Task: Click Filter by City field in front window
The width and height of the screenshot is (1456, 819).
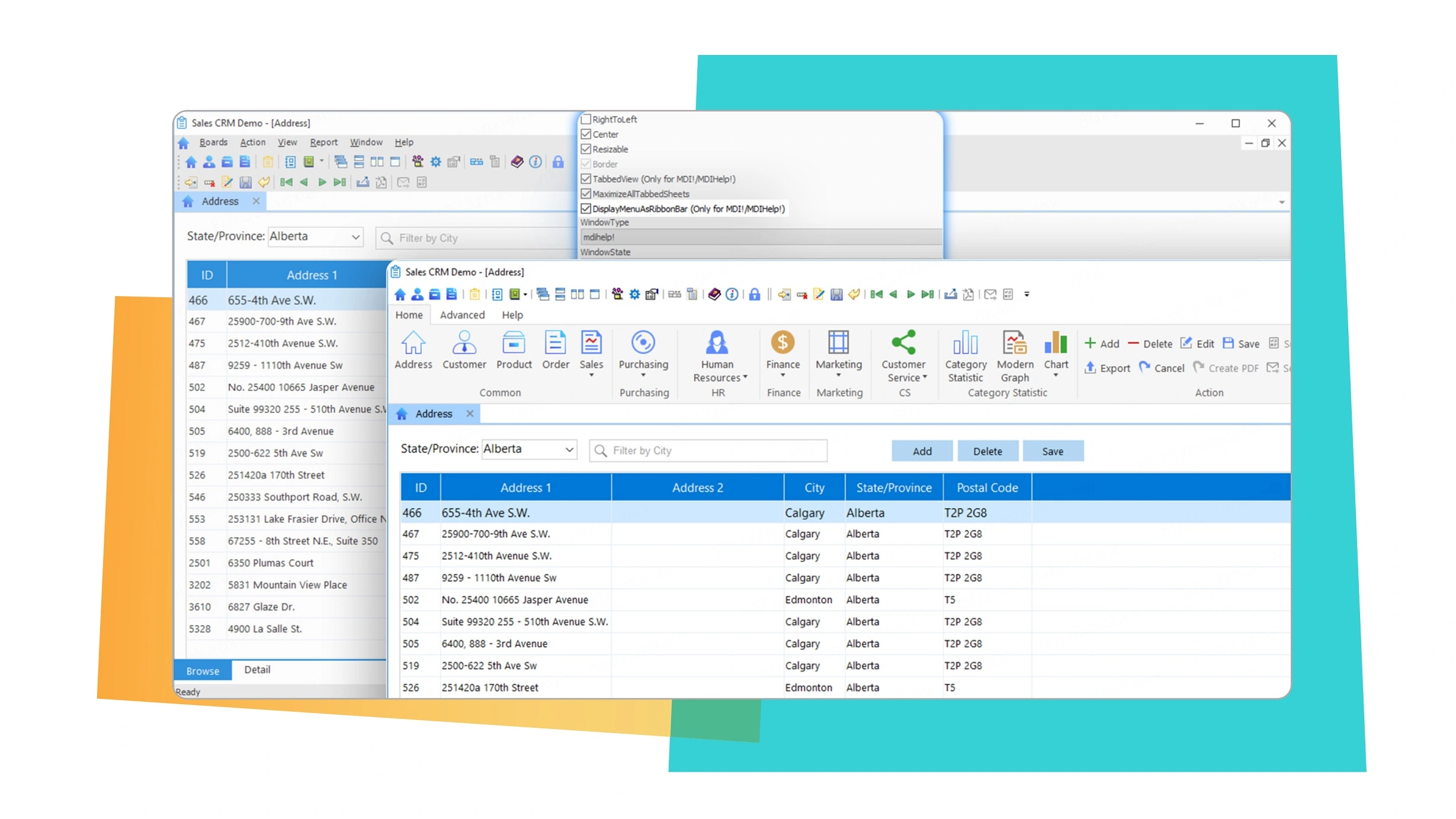Action: pyautogui.click(x=708, y=451)
